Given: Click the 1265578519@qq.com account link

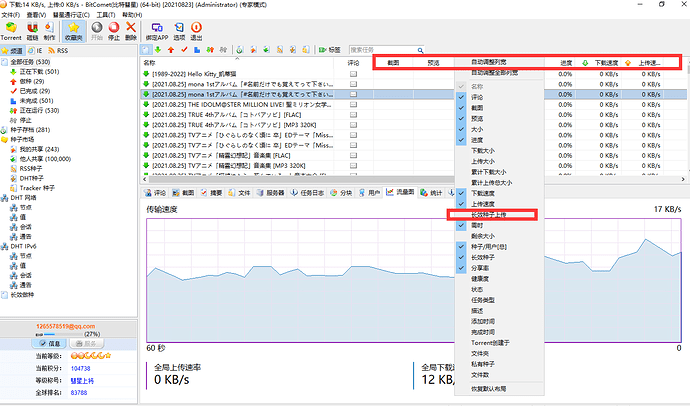Looking at the screenshot, I should coord(66,326).
